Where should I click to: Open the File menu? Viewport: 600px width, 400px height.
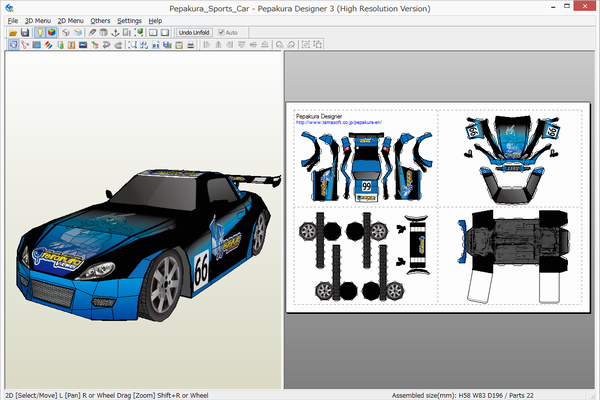click(13, 21)
